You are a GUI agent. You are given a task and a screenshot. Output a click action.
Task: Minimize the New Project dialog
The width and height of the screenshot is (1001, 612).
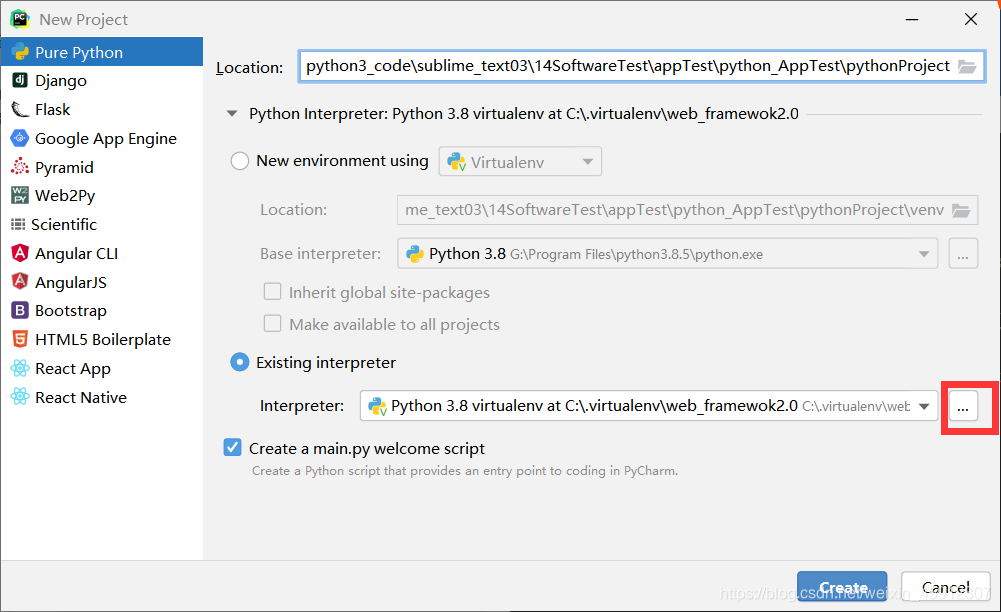912,19
